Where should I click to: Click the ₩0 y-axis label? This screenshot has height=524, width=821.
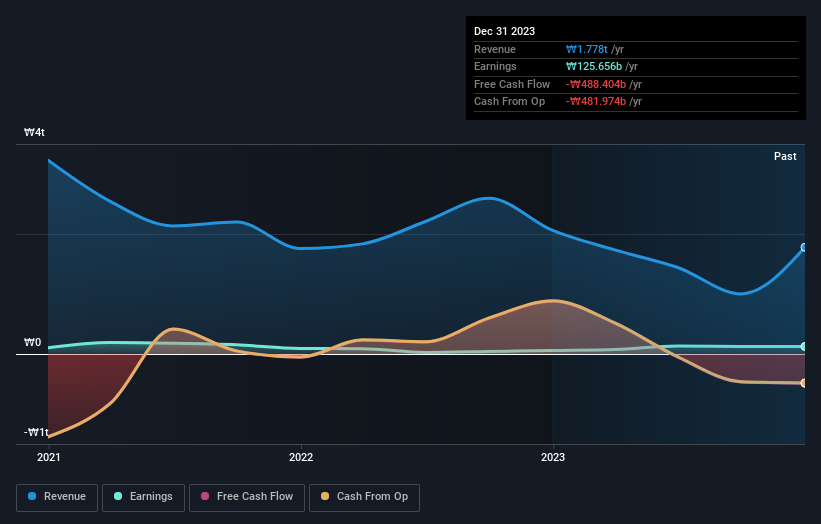(32, 342)
